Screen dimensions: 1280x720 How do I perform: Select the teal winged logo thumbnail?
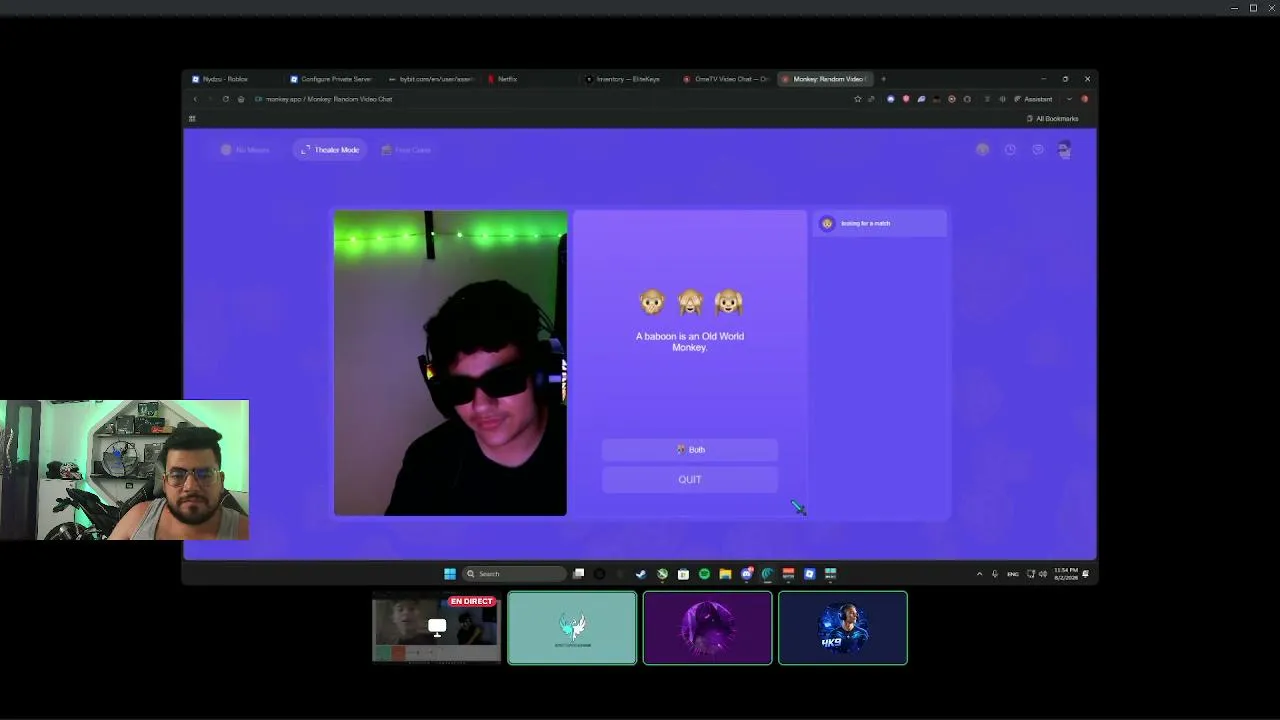(572, 628)
